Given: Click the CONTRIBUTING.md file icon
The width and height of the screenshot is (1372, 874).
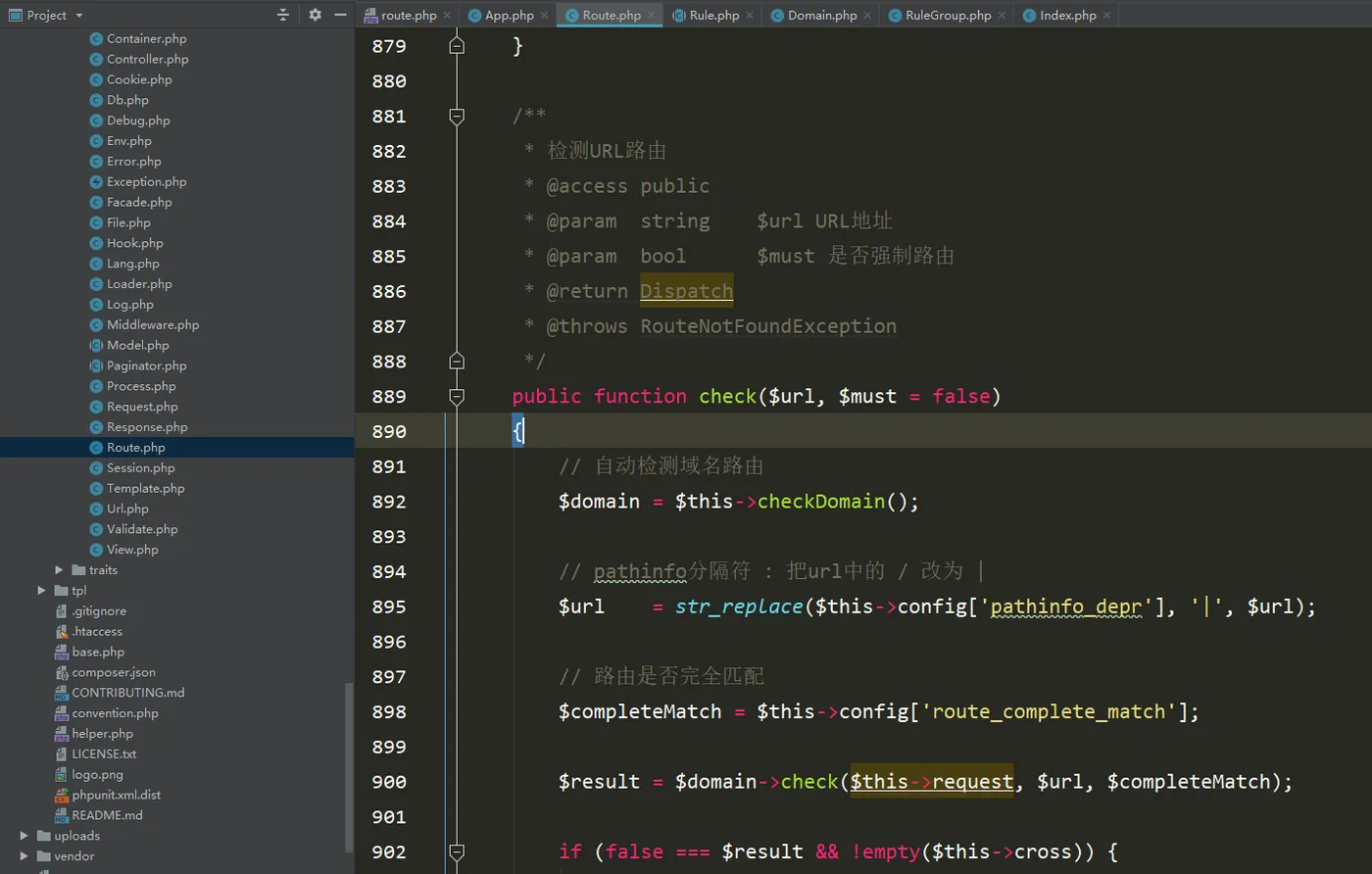Looking at the screenshot, I should [62, 693].
